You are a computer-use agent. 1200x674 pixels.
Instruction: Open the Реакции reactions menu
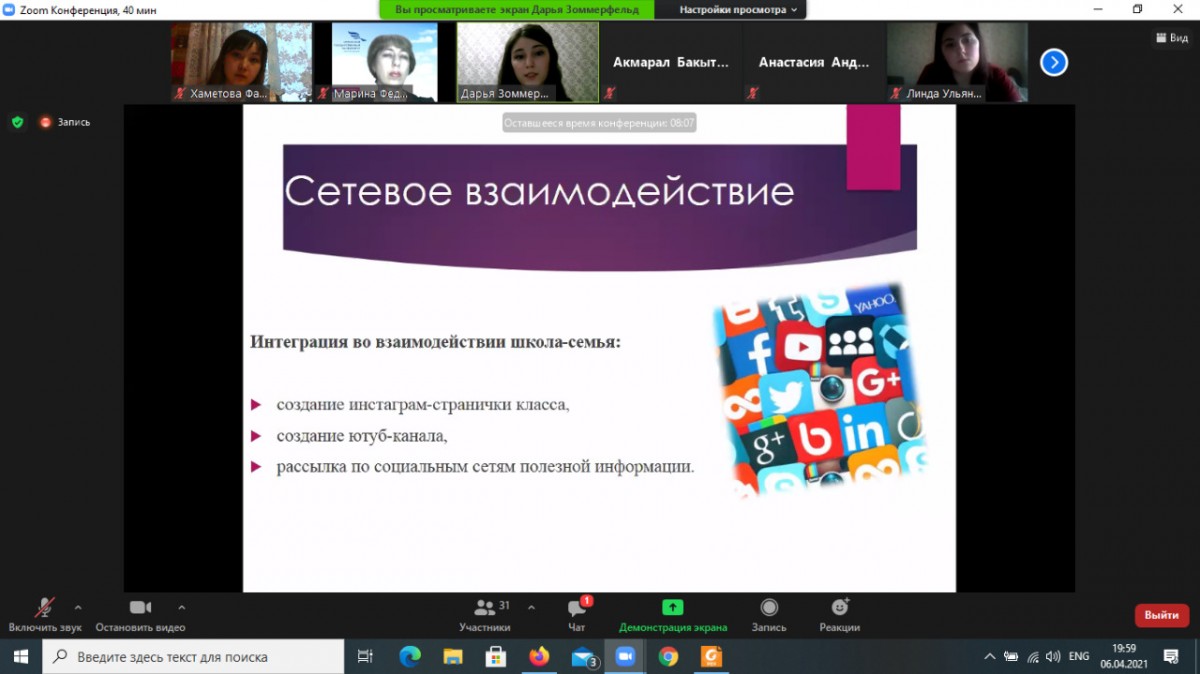[x=840, y=614]
